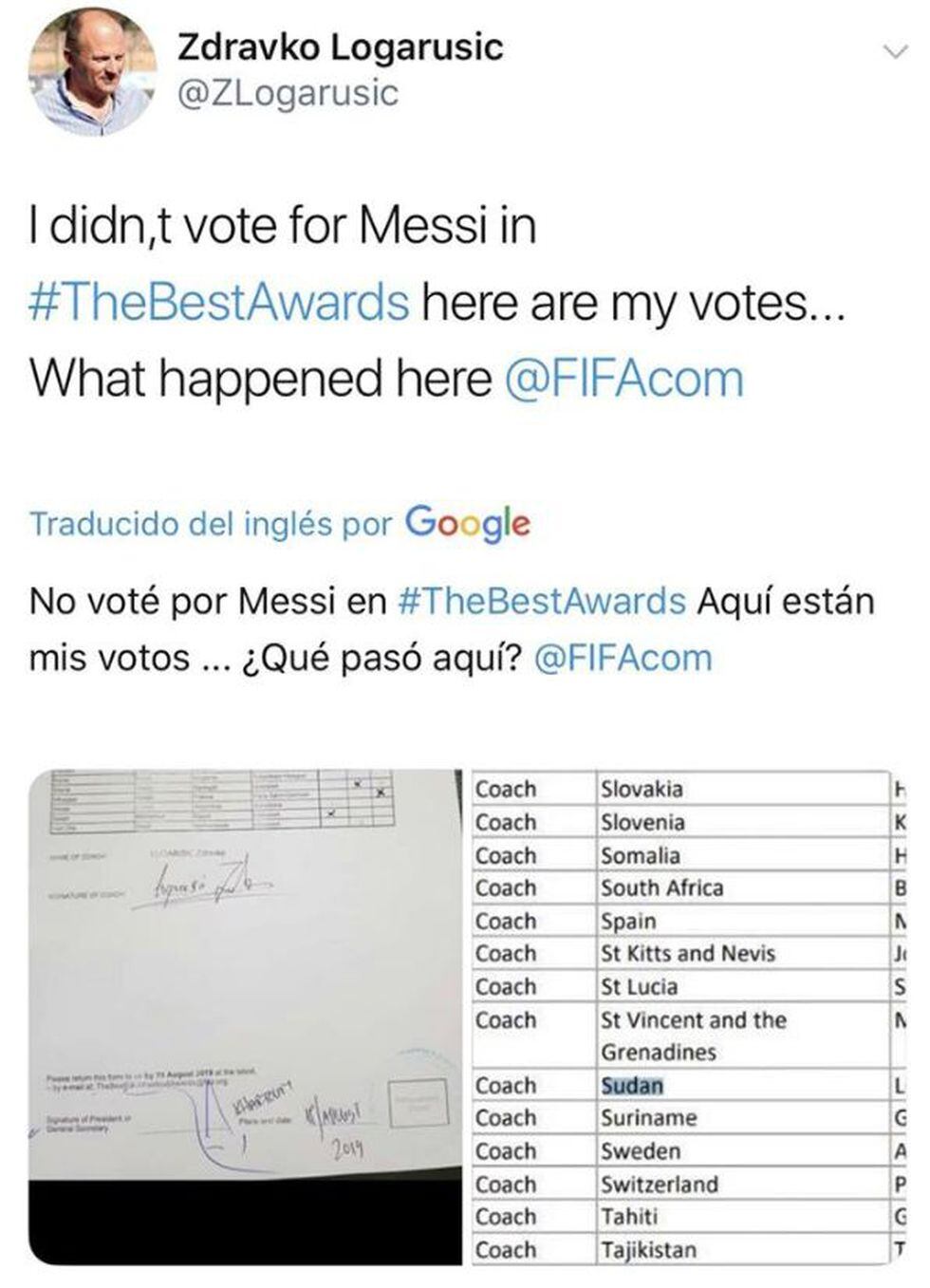Click @FIFAcom mention in the Spanish translation
The height and width of the screenshot is (1288, 930).
point(623,658)
